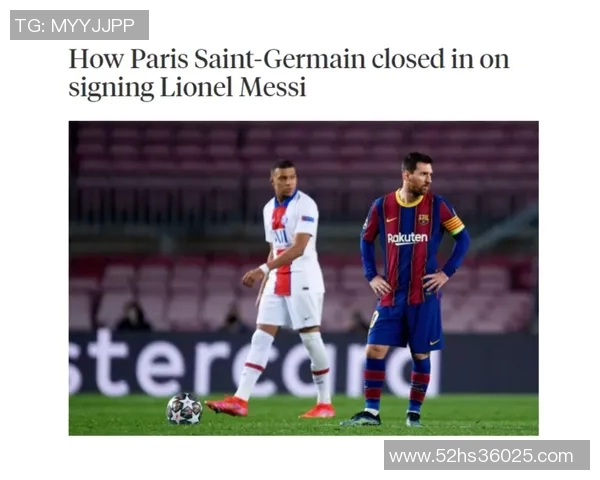Click the green pitch grass area
The height and width of the screenshot is (480, 600).
tap(303, 415)
